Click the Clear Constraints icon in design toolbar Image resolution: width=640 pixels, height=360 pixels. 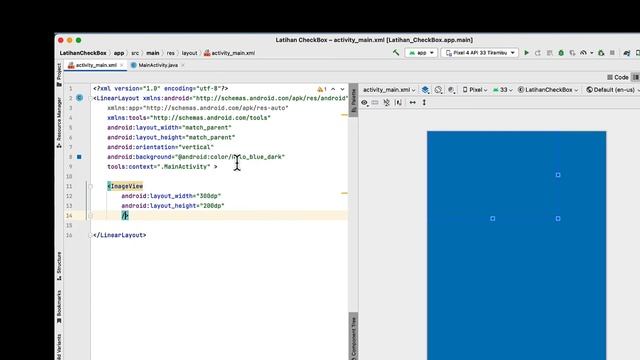click(387, 102)
